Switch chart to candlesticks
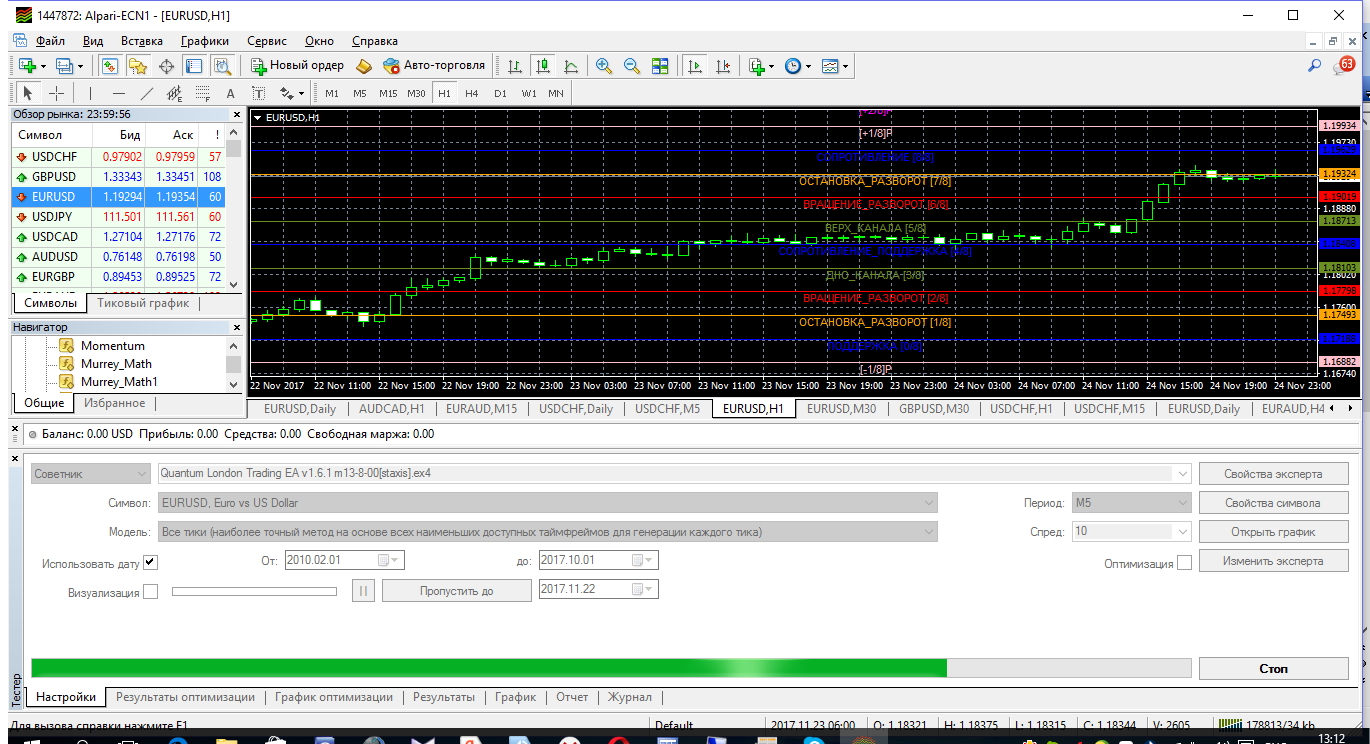The width and height of the screenshot is (1370, 744). coord(543,65)
